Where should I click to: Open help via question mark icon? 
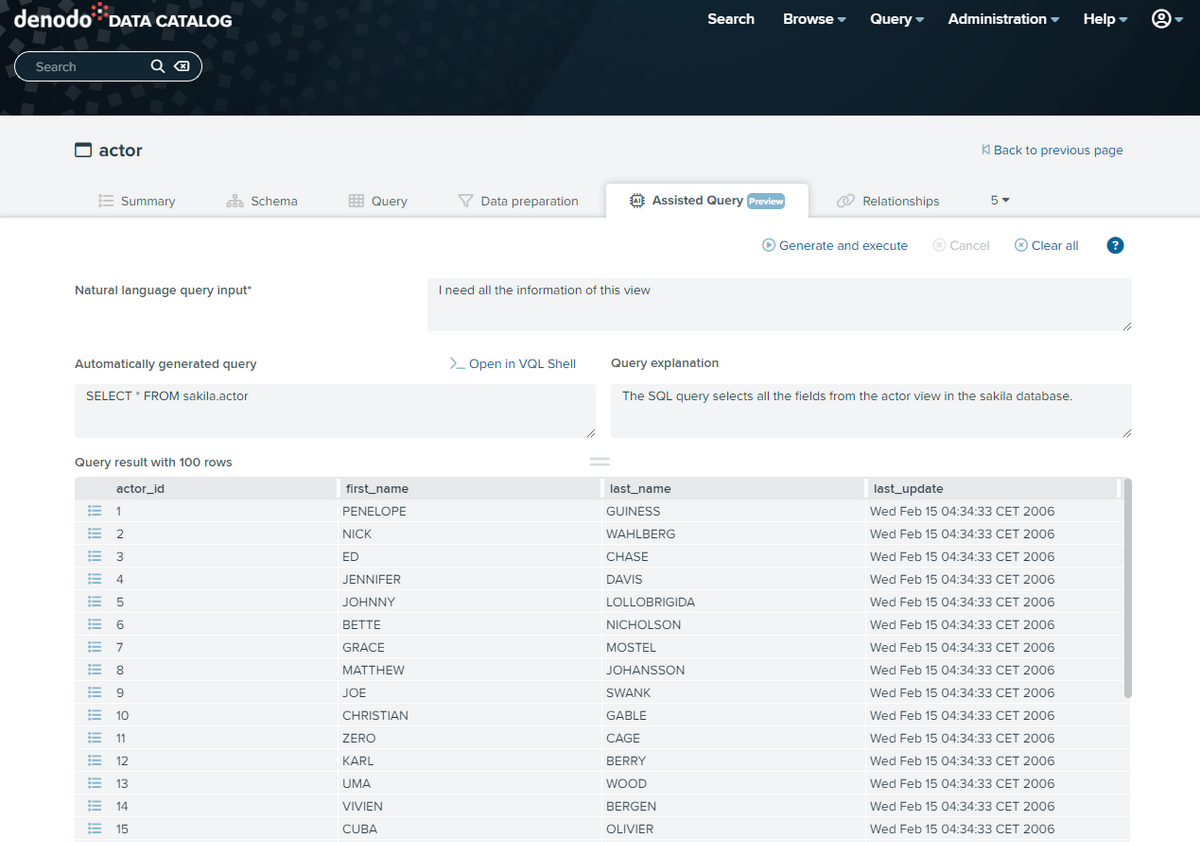click(1115, 245)
